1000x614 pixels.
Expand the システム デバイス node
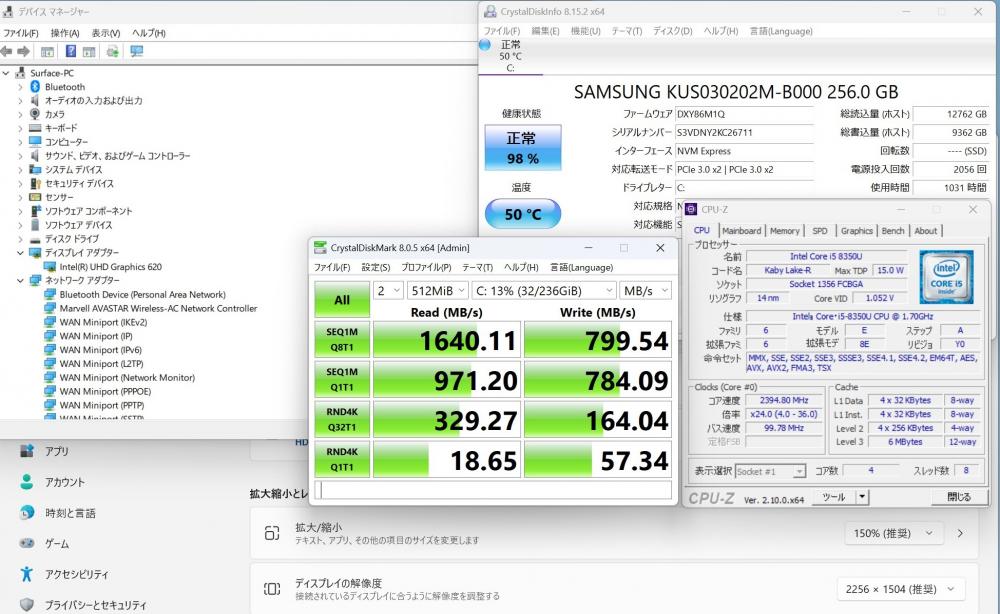(20, 170)
